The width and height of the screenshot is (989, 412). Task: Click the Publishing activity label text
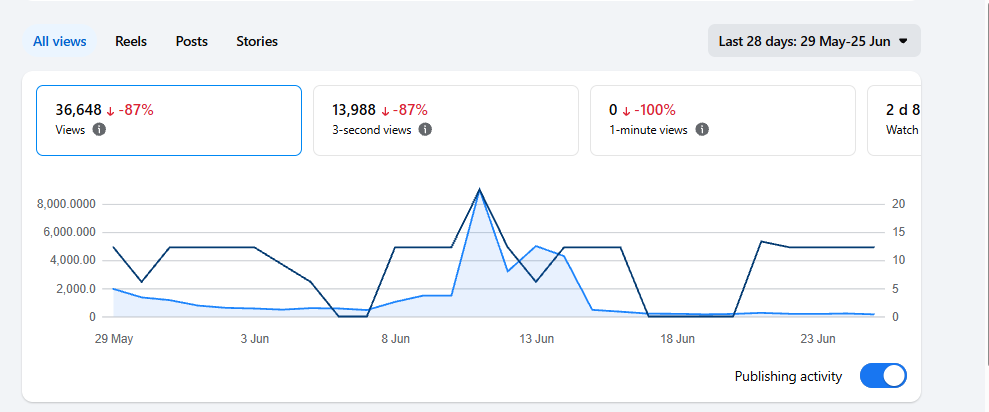pos(788,377)
